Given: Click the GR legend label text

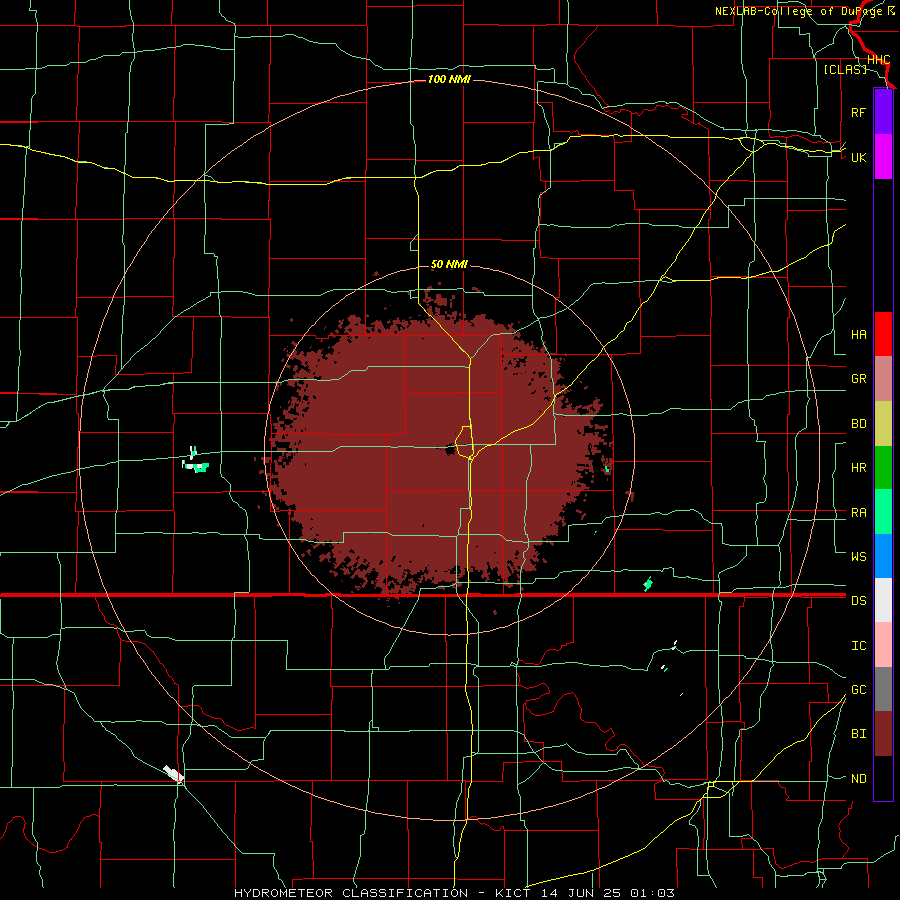Looking at the screenshot, I should [x=858, y=379].
